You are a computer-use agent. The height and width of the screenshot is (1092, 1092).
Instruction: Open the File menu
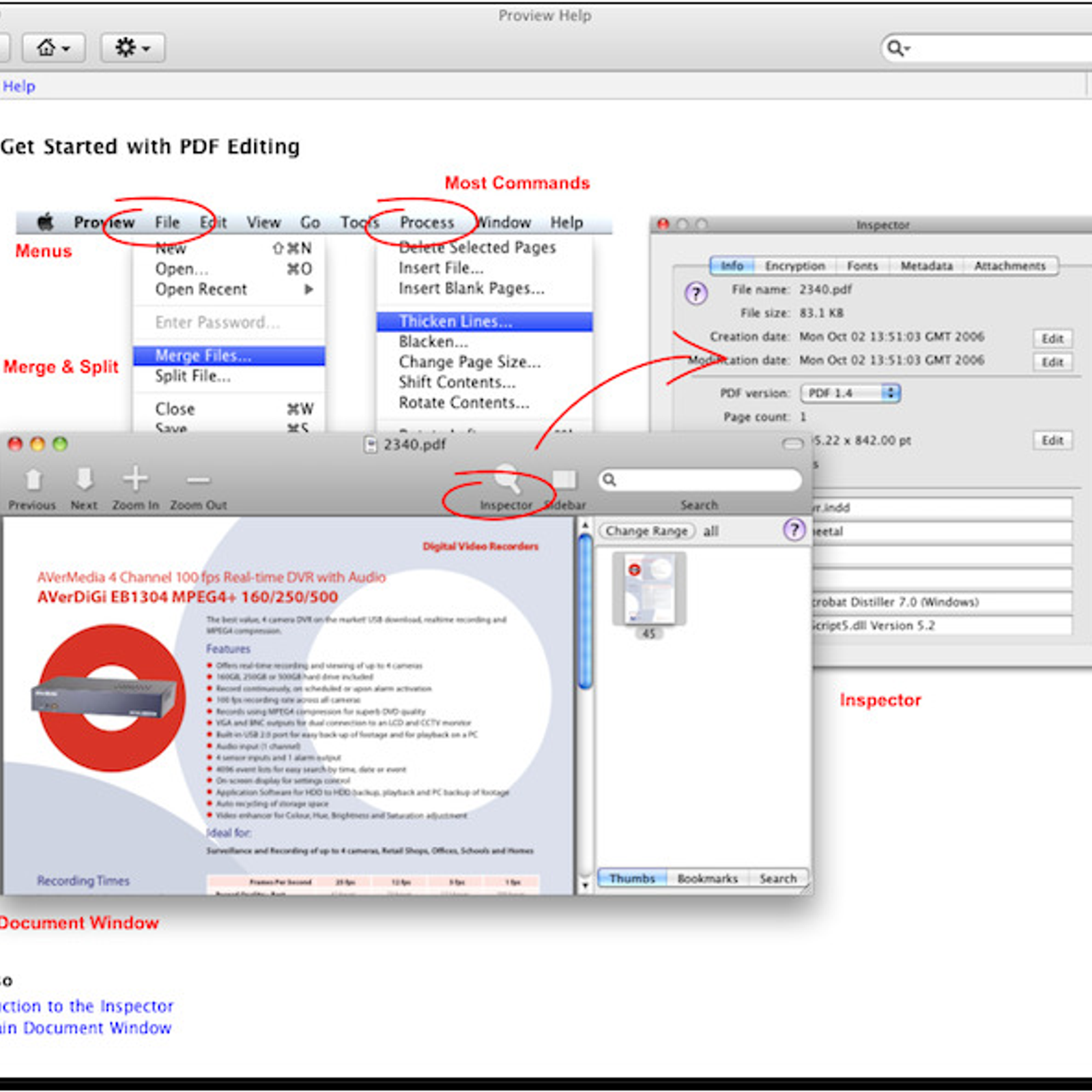167,222
